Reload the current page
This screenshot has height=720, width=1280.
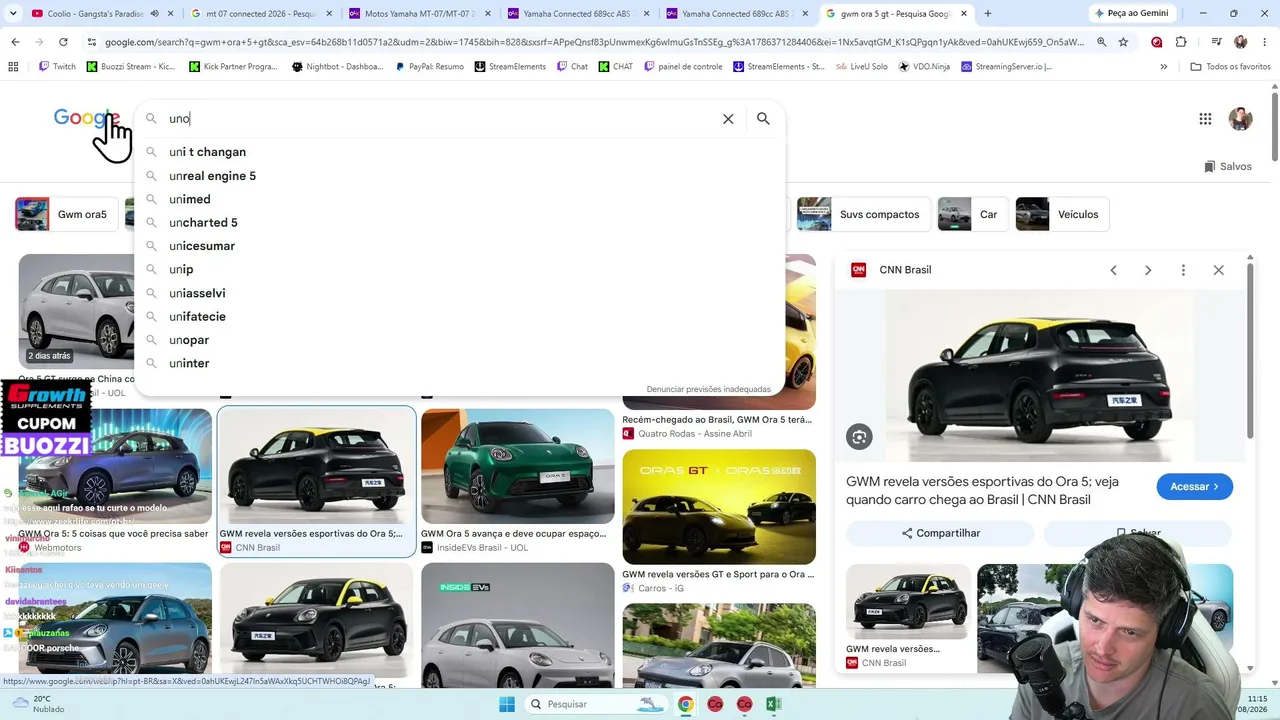click(x=63, y=42)
